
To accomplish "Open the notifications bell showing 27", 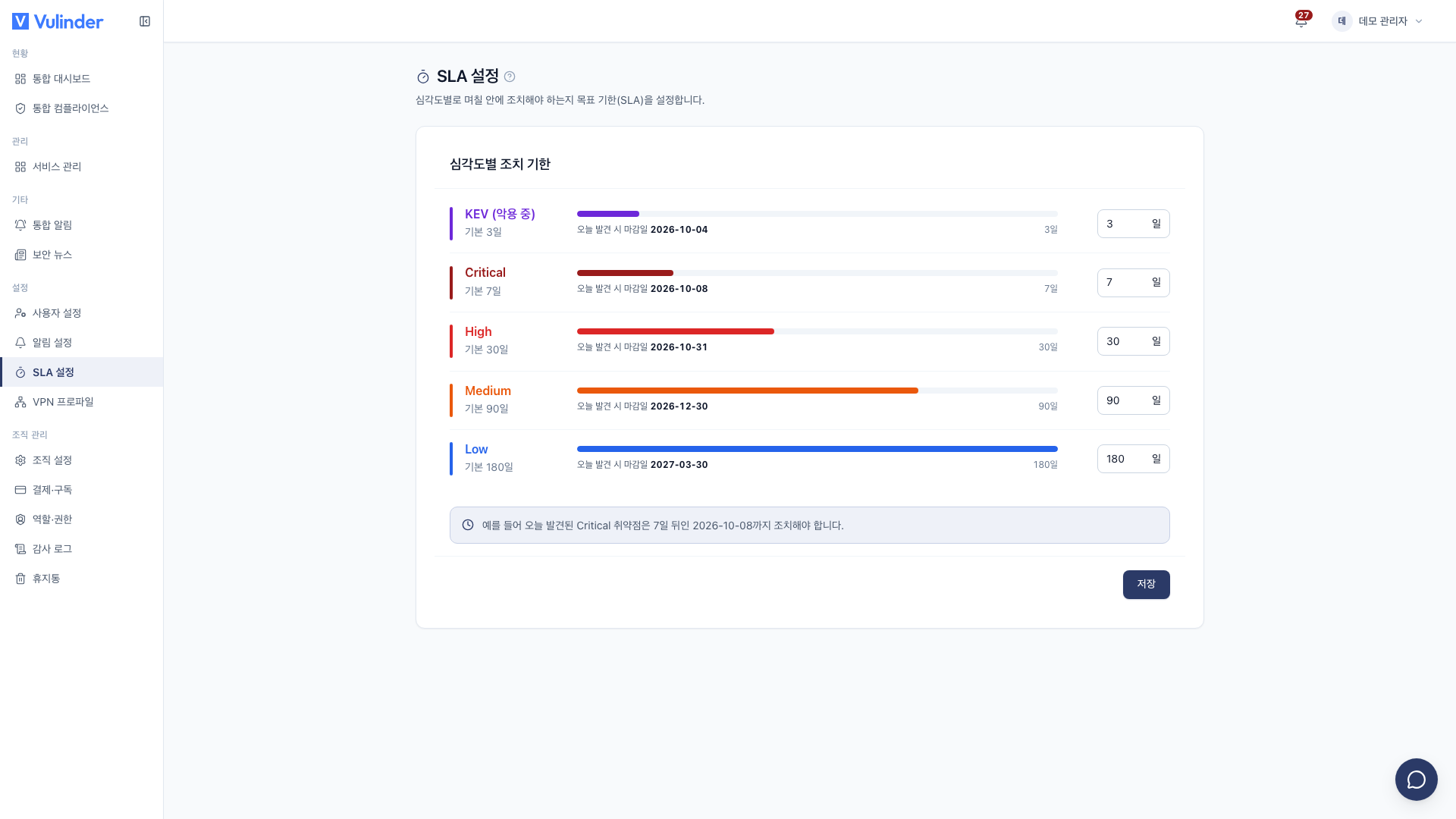I will 1301,20.
